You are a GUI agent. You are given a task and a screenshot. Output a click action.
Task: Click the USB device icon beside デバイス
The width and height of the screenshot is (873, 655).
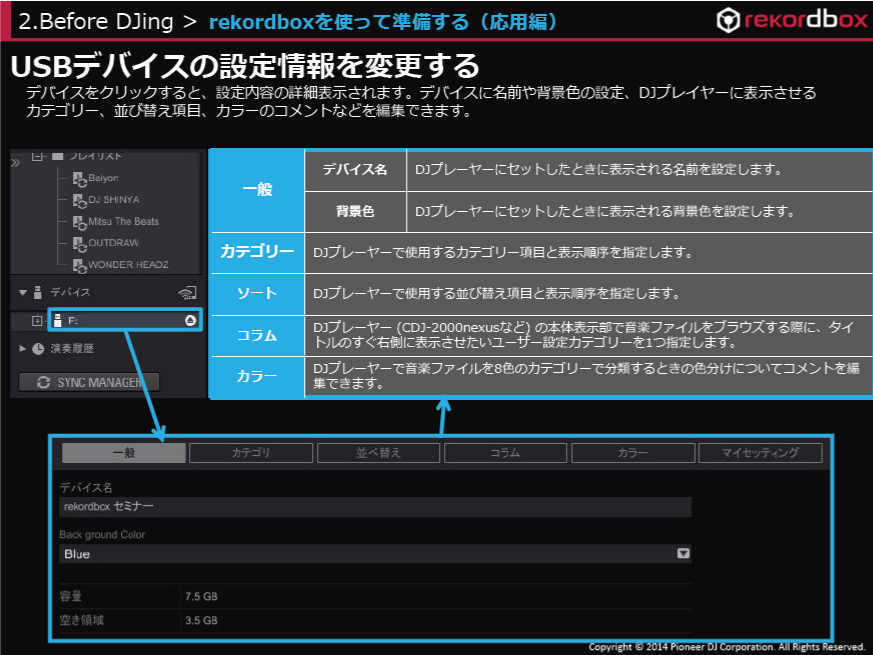[38, 292]
